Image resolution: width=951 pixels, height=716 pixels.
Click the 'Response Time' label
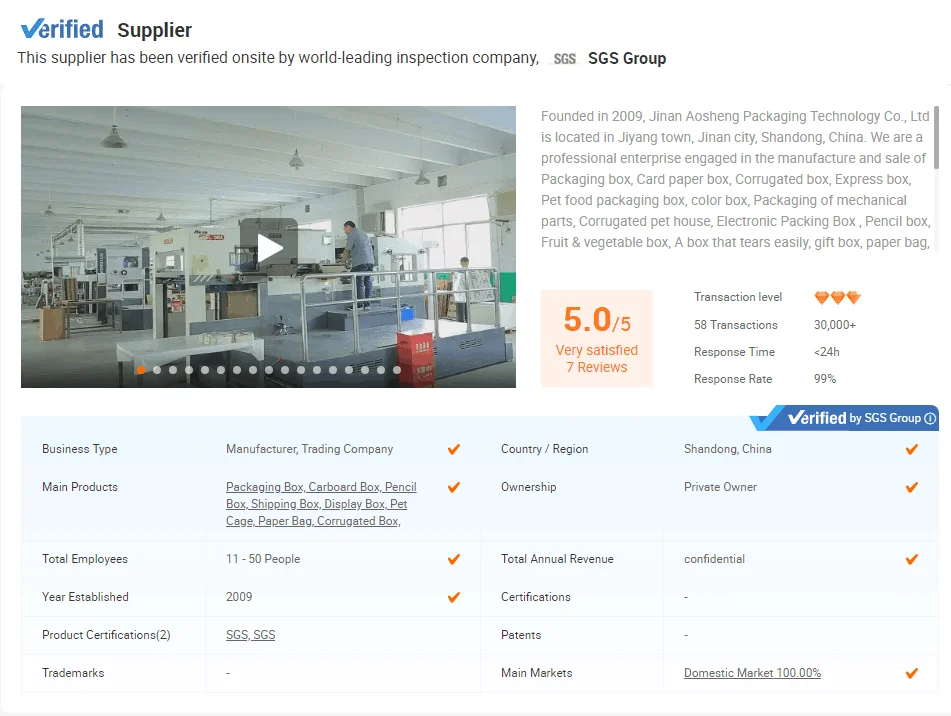click(x=734, y=352)
